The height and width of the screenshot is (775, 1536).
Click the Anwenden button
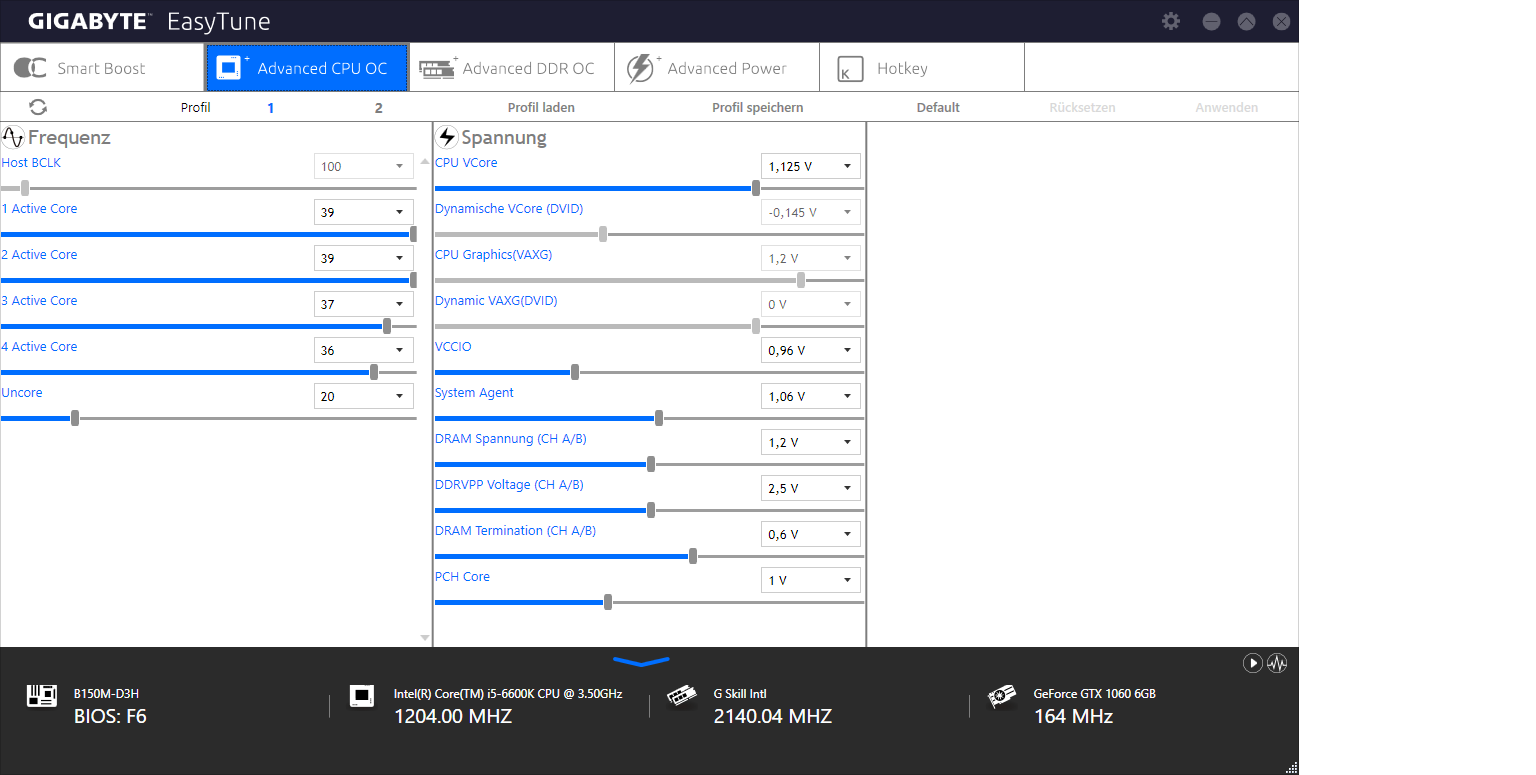pos(1227,108)
